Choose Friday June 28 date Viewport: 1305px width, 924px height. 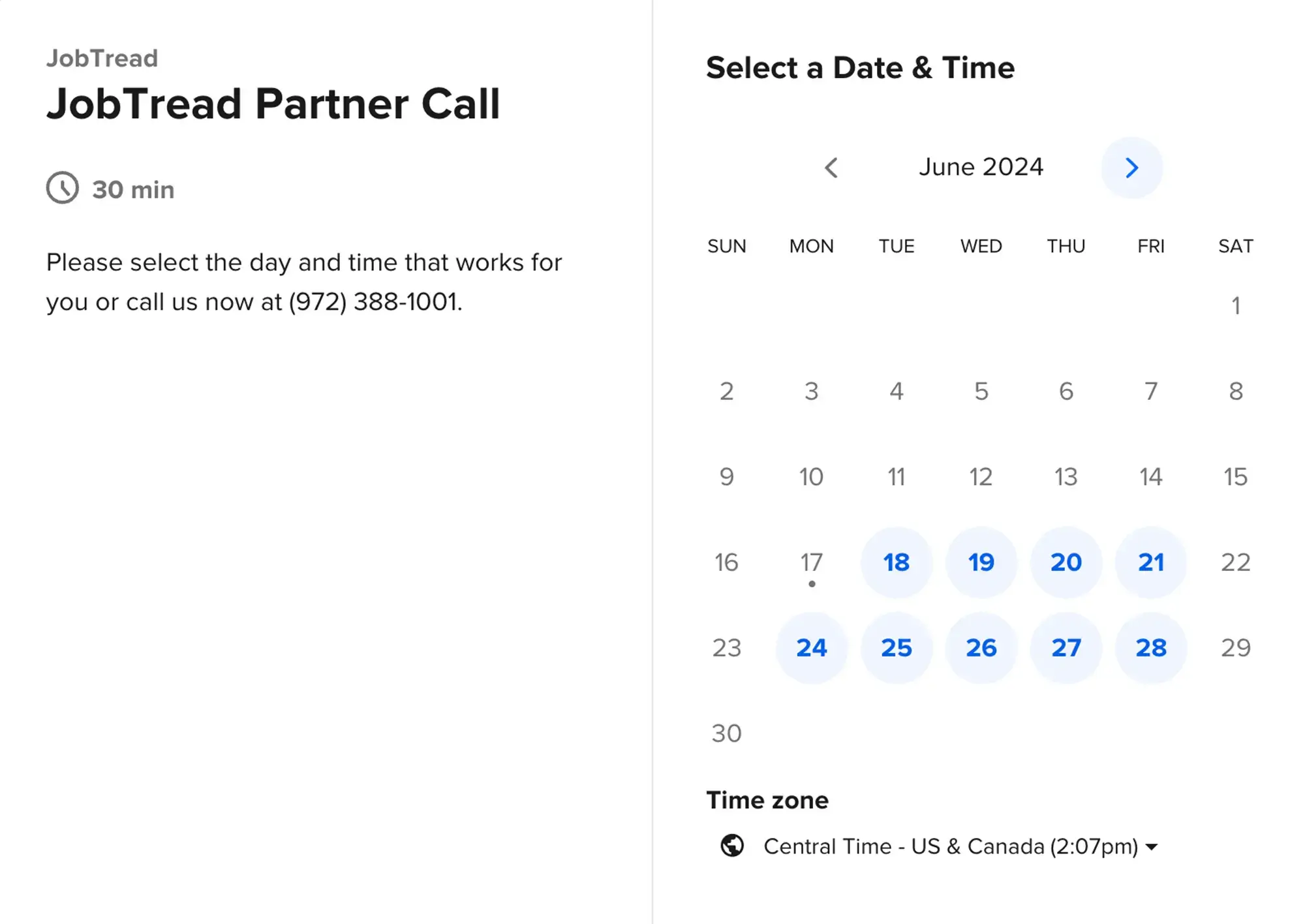coord(1151,648)
